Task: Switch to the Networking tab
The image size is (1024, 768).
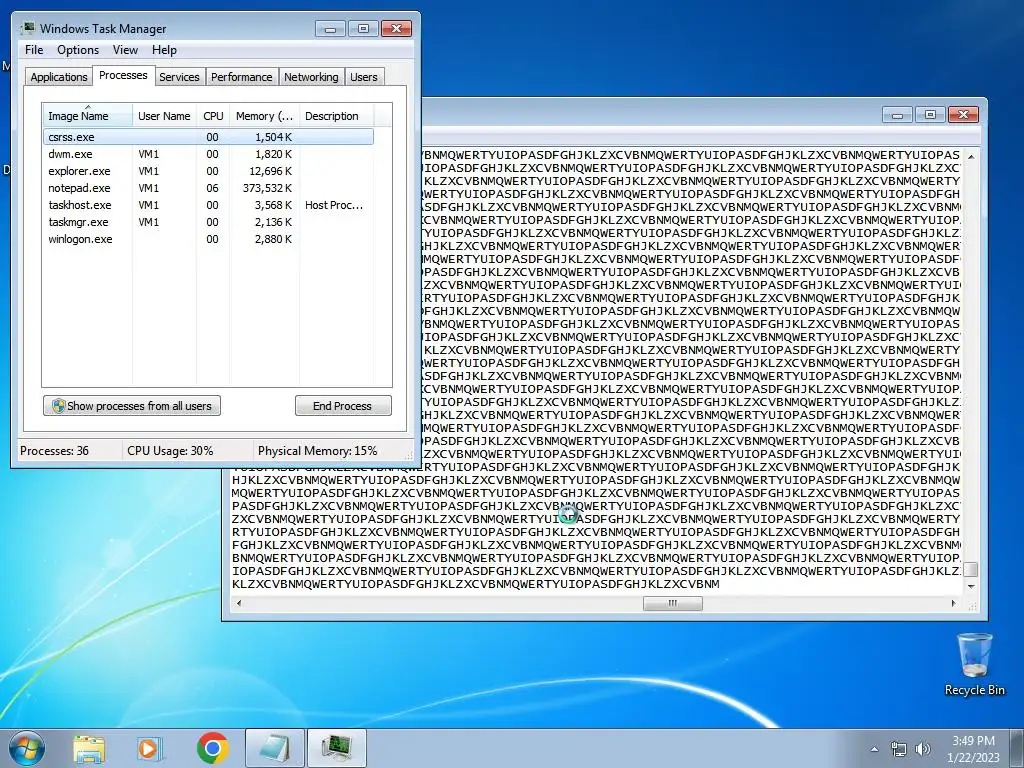Action: point(311,76)
